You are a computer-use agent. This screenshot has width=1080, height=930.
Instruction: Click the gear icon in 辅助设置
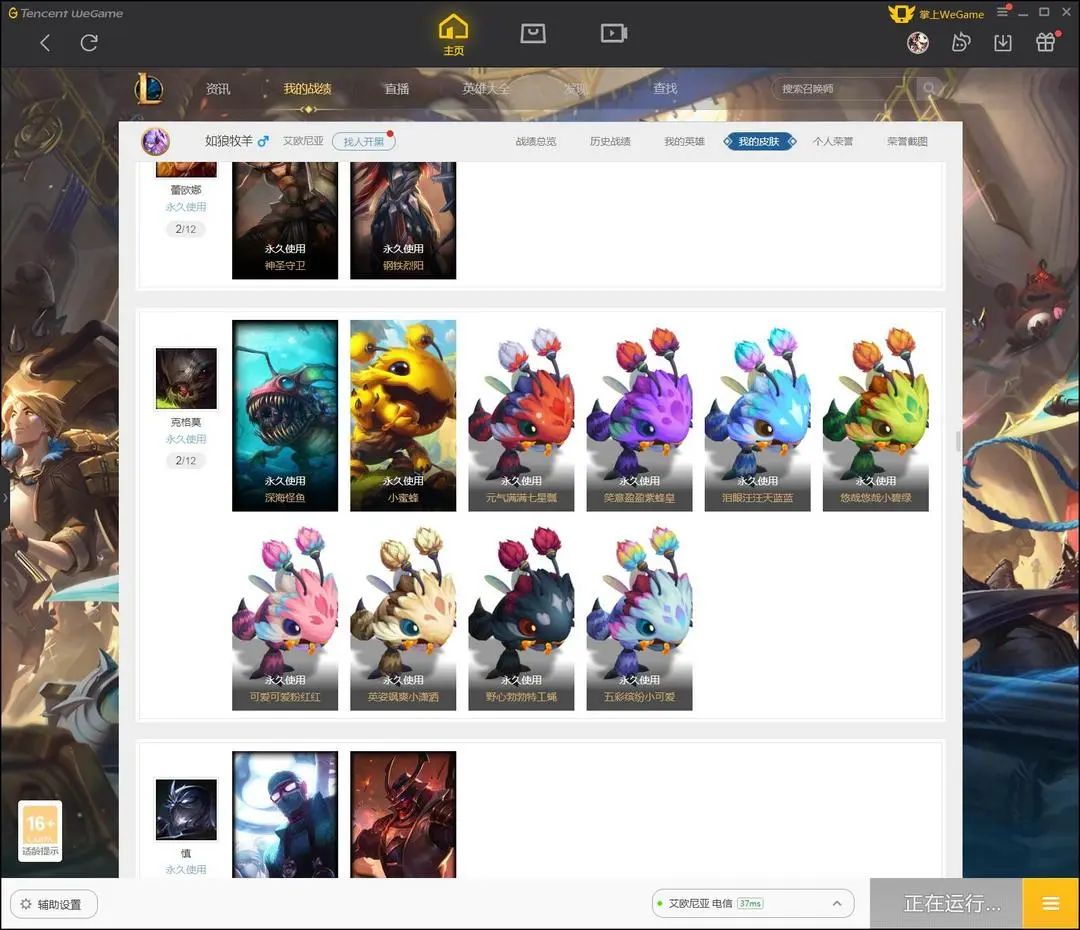(x=25, y=904)
